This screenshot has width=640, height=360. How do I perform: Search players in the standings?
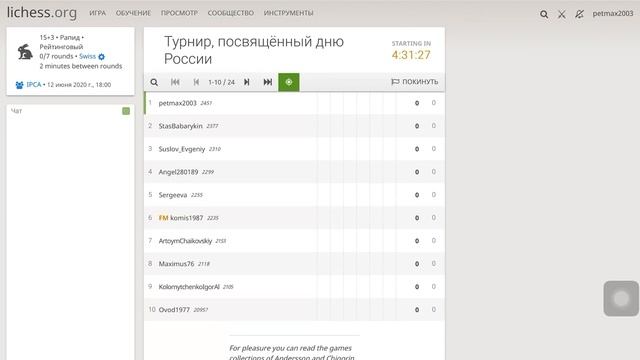tap(154, 82)
